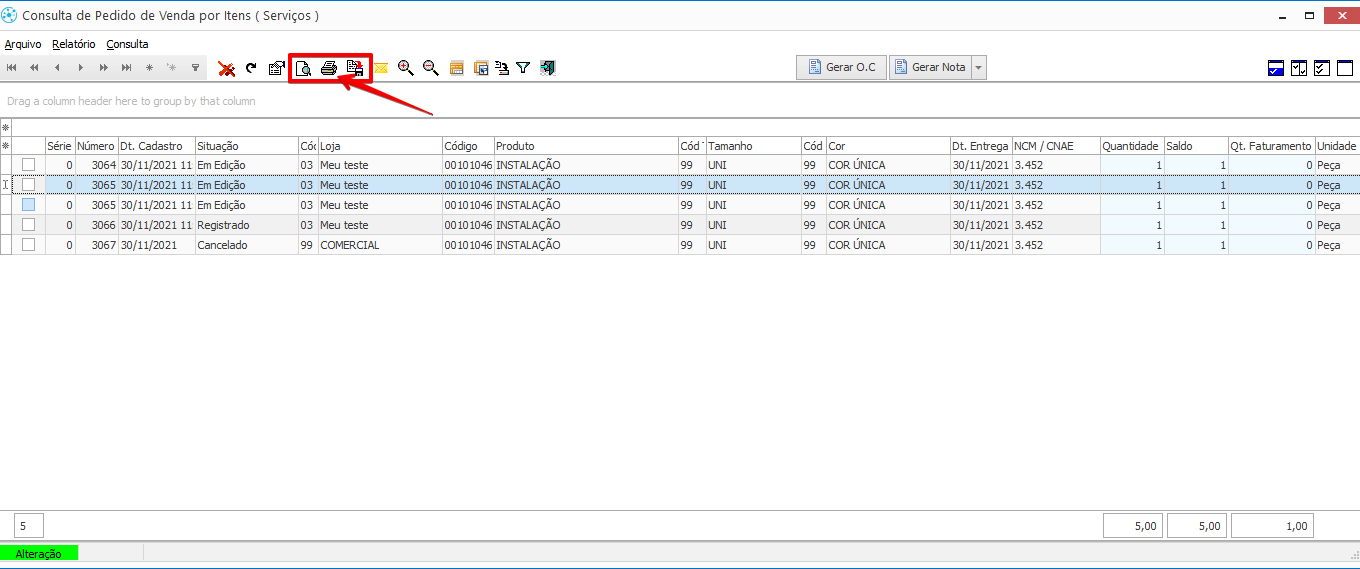This screenshot has height=569, width=1360.
Task: Click the next record arrow
Action: [x=80, y=68]
